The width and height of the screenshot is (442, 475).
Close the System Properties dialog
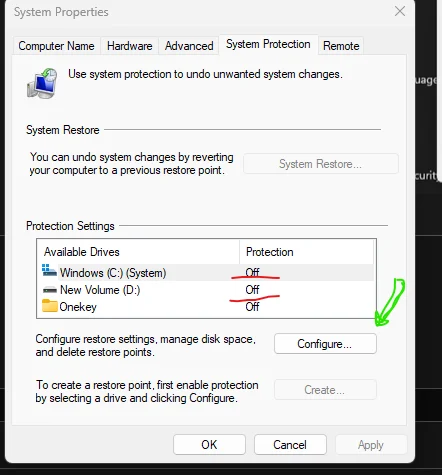400,11
